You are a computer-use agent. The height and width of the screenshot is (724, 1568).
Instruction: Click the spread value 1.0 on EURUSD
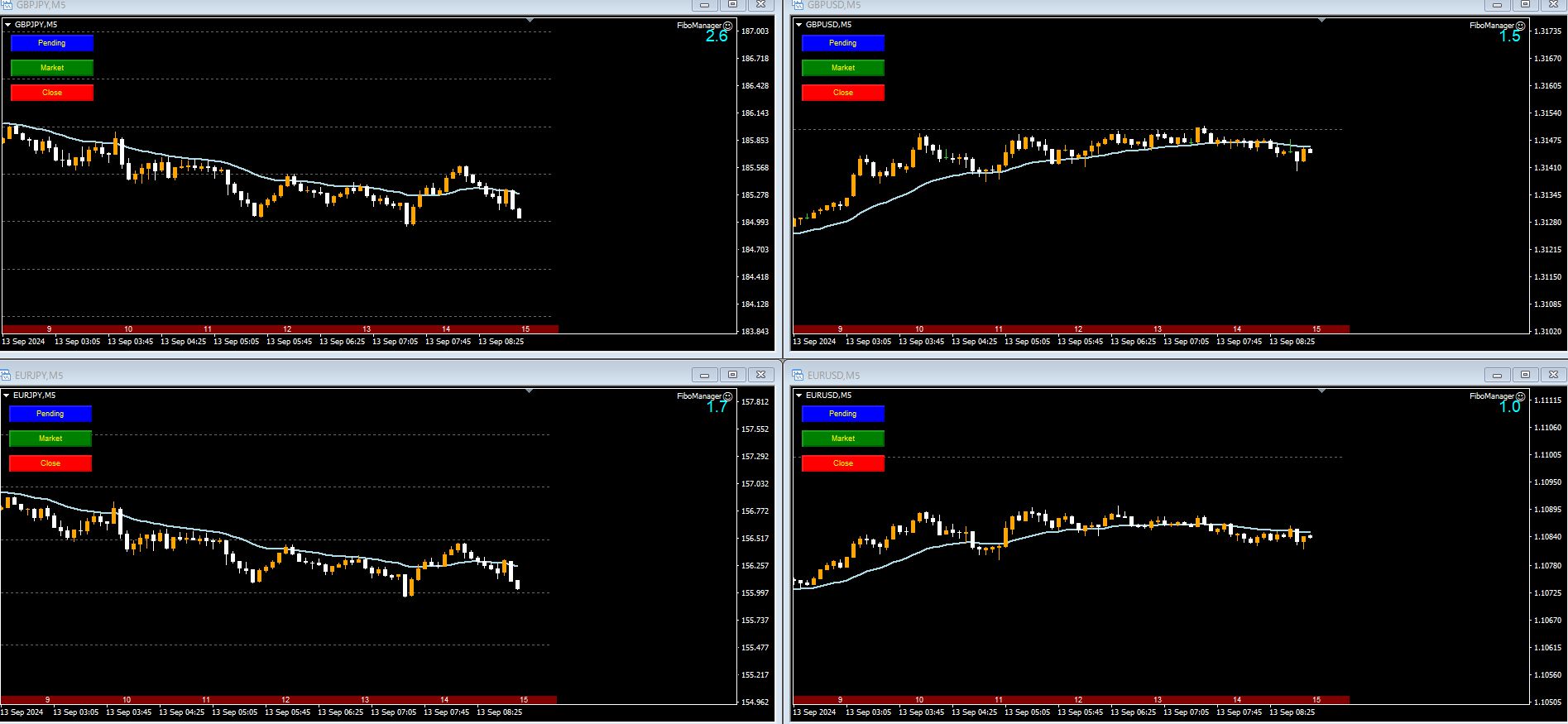pyautogui.click(x=1510, y=407)
